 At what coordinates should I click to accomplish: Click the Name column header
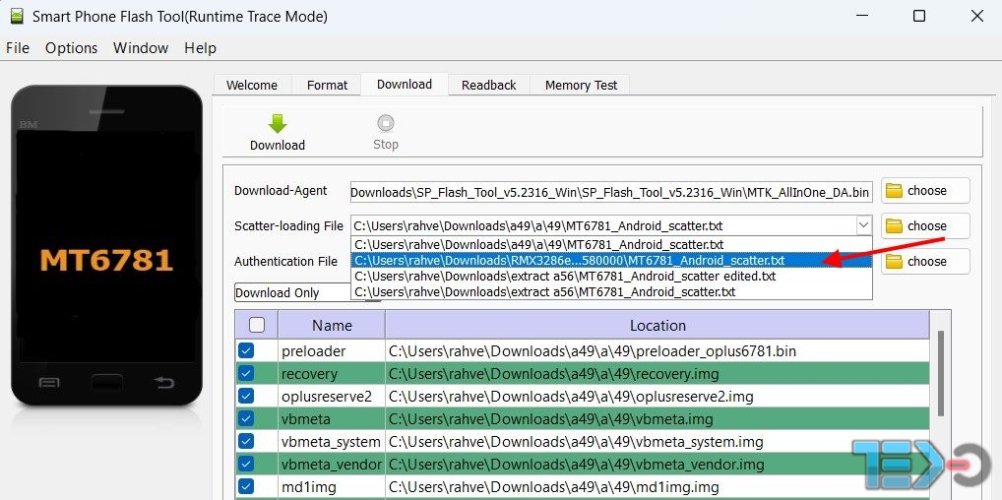pyautogui.click(x=332, y=325)
